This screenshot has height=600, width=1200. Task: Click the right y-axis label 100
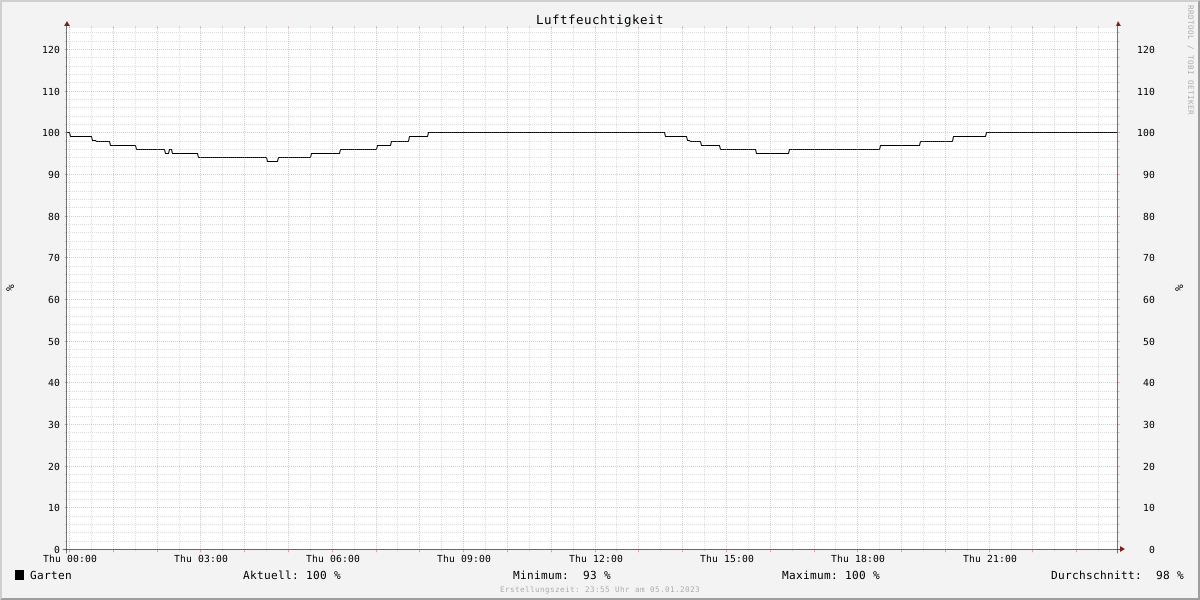point(1146,133)
